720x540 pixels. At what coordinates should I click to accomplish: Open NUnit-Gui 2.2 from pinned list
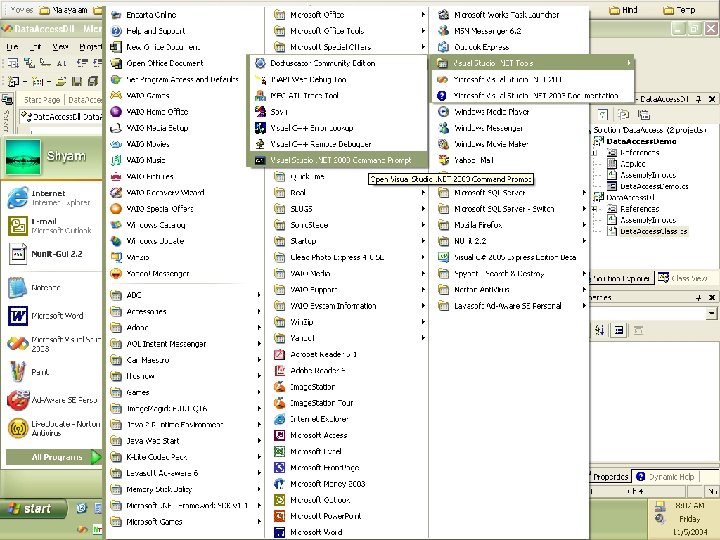pos(51,253)
